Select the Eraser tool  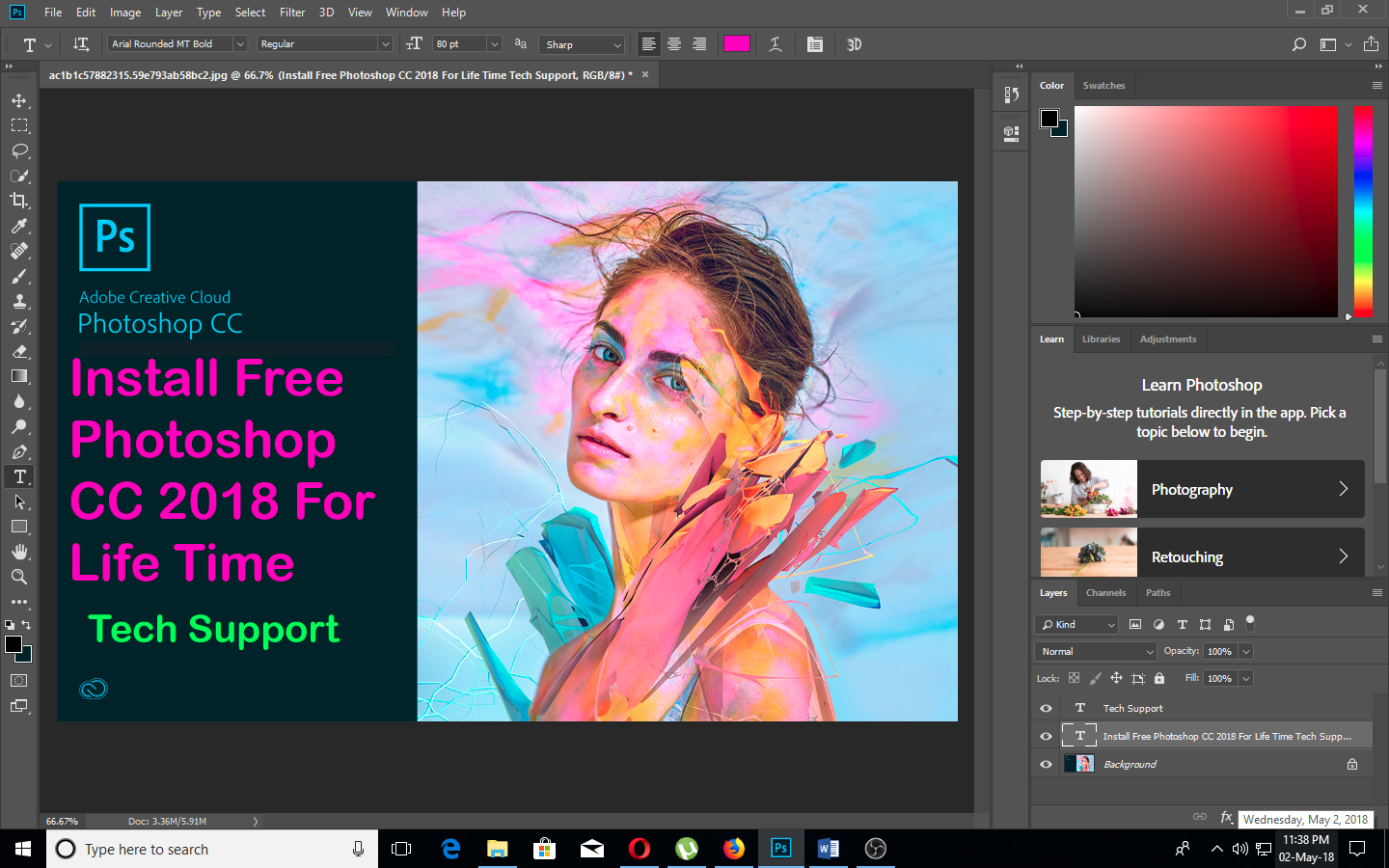pos(19,351)
